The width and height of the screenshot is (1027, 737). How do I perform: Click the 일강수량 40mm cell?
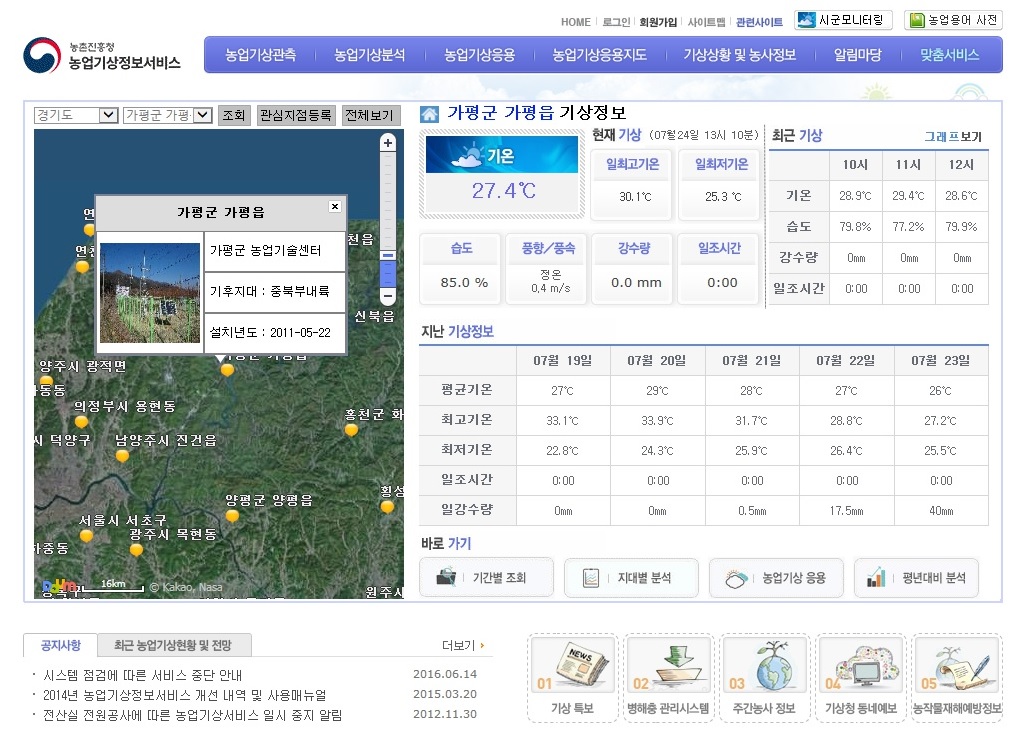[x=941, y=510]
